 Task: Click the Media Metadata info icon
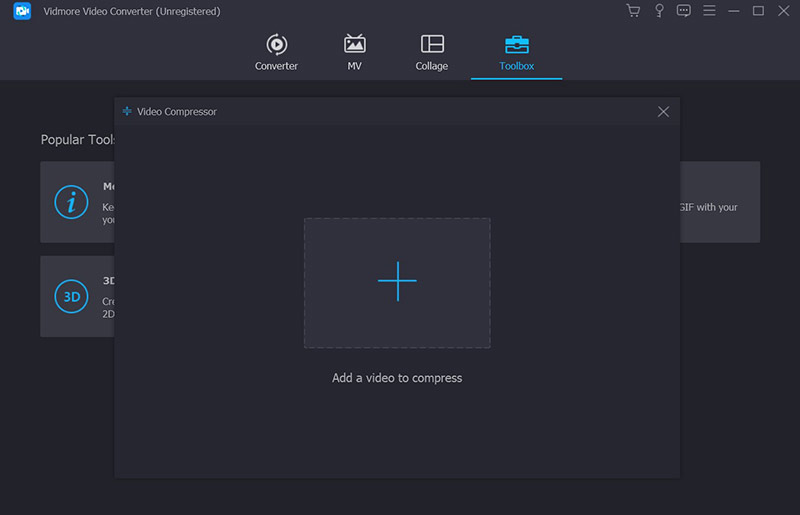(71, 202)
